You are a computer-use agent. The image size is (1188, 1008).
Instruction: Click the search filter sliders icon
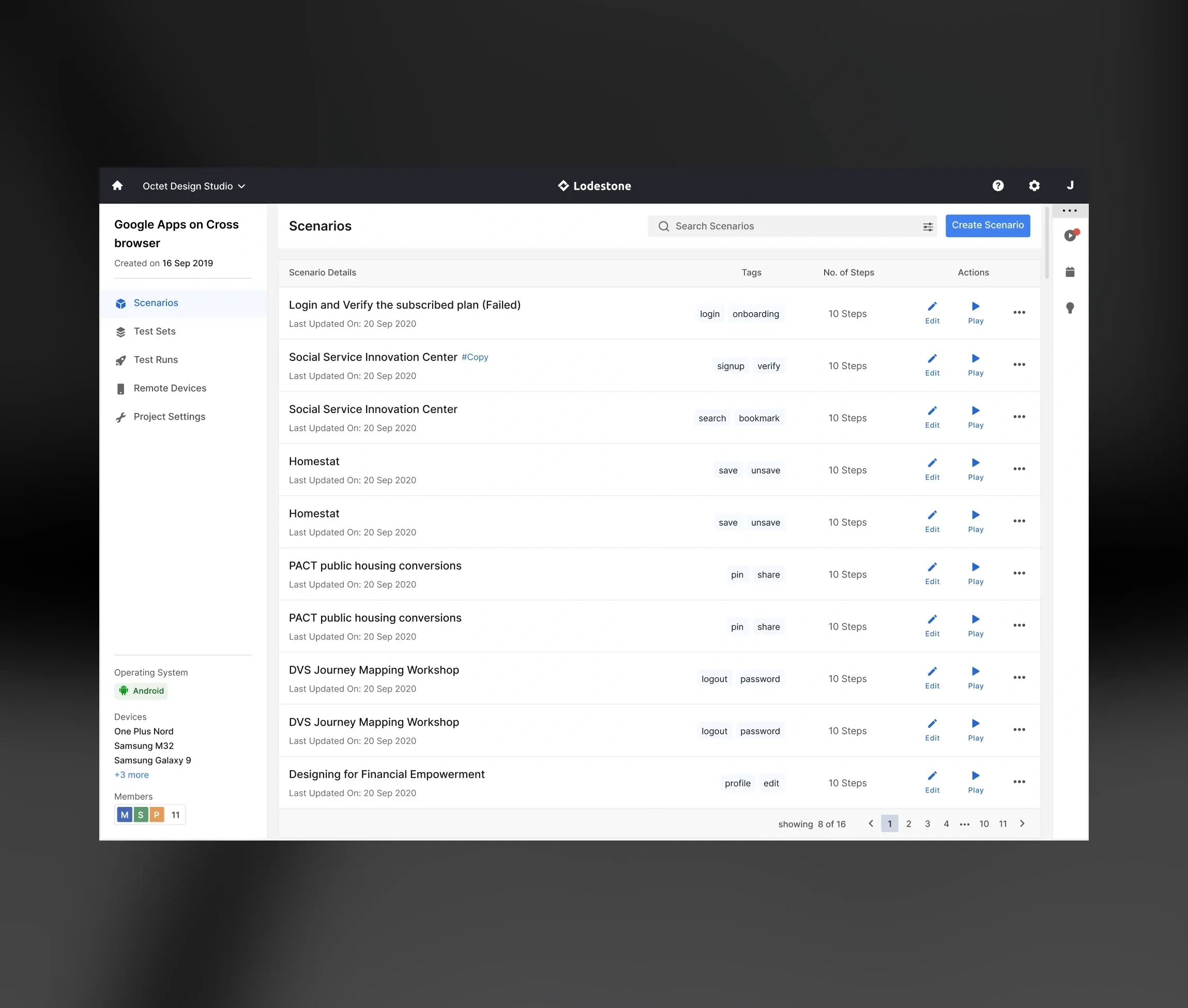pyautogui.click(x=927, y=227)
